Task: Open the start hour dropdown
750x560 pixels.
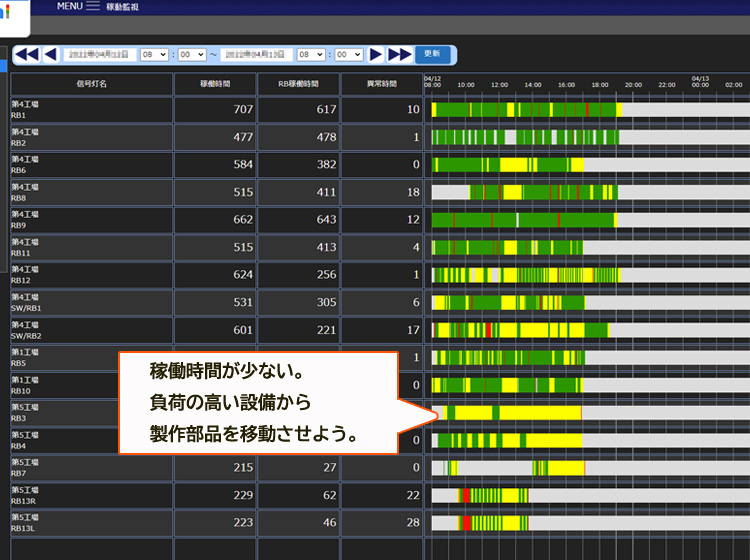Action: pyautogui.click(x=154, y=54)
